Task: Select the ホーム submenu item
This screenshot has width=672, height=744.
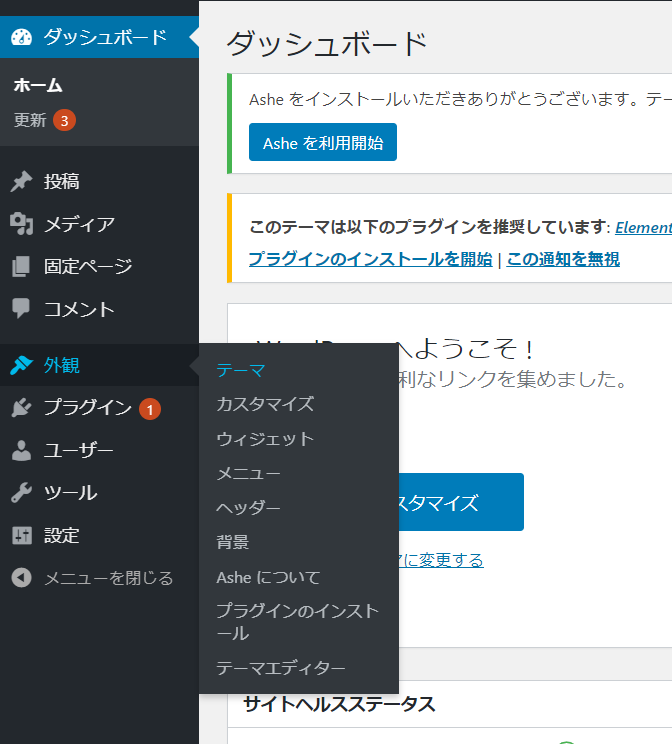Action: click(x=38, y=85)
